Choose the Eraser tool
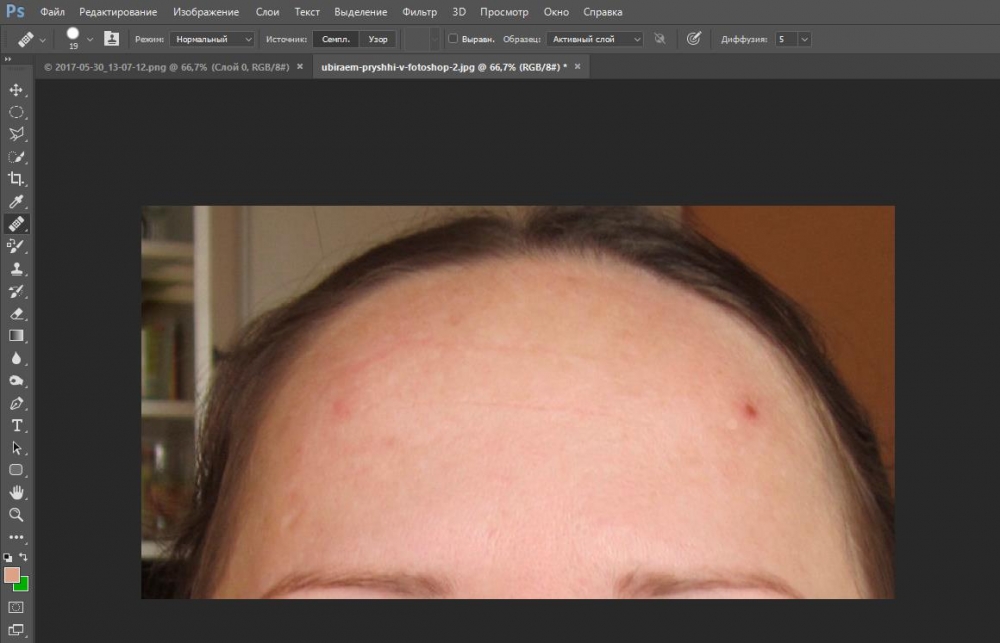Image resolution: width=1000 pixels, height=643 pixels. 16,314
